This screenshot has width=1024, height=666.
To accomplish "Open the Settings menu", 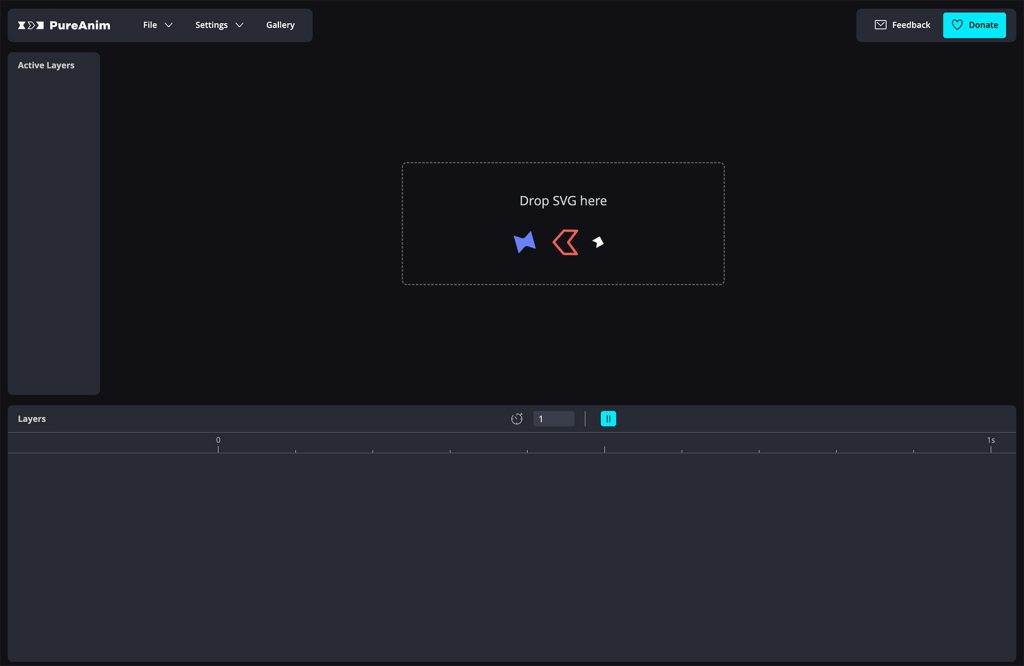I will (x=219, y=25).
